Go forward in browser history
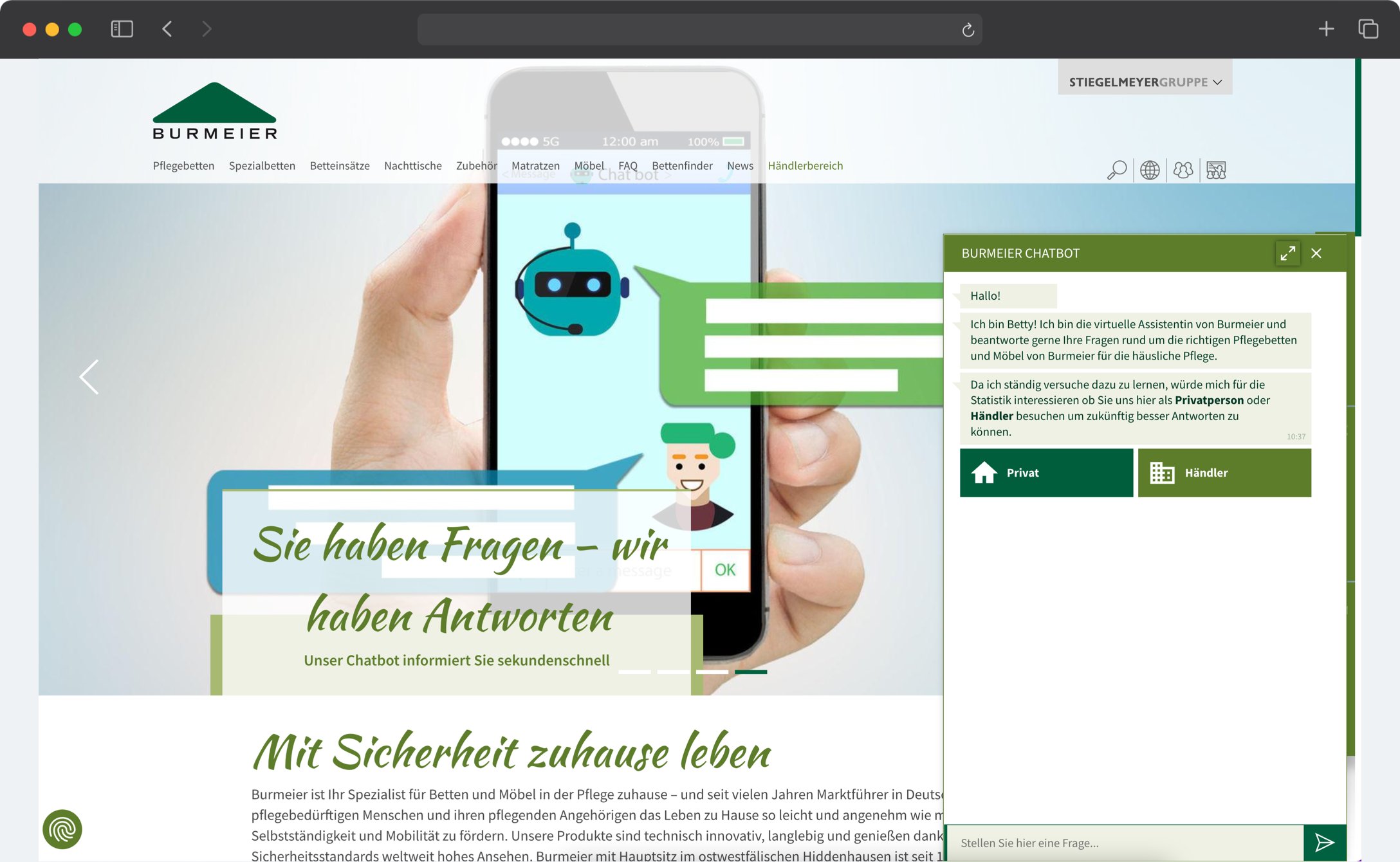1400x862 pixels. click(x=206, y=29)
